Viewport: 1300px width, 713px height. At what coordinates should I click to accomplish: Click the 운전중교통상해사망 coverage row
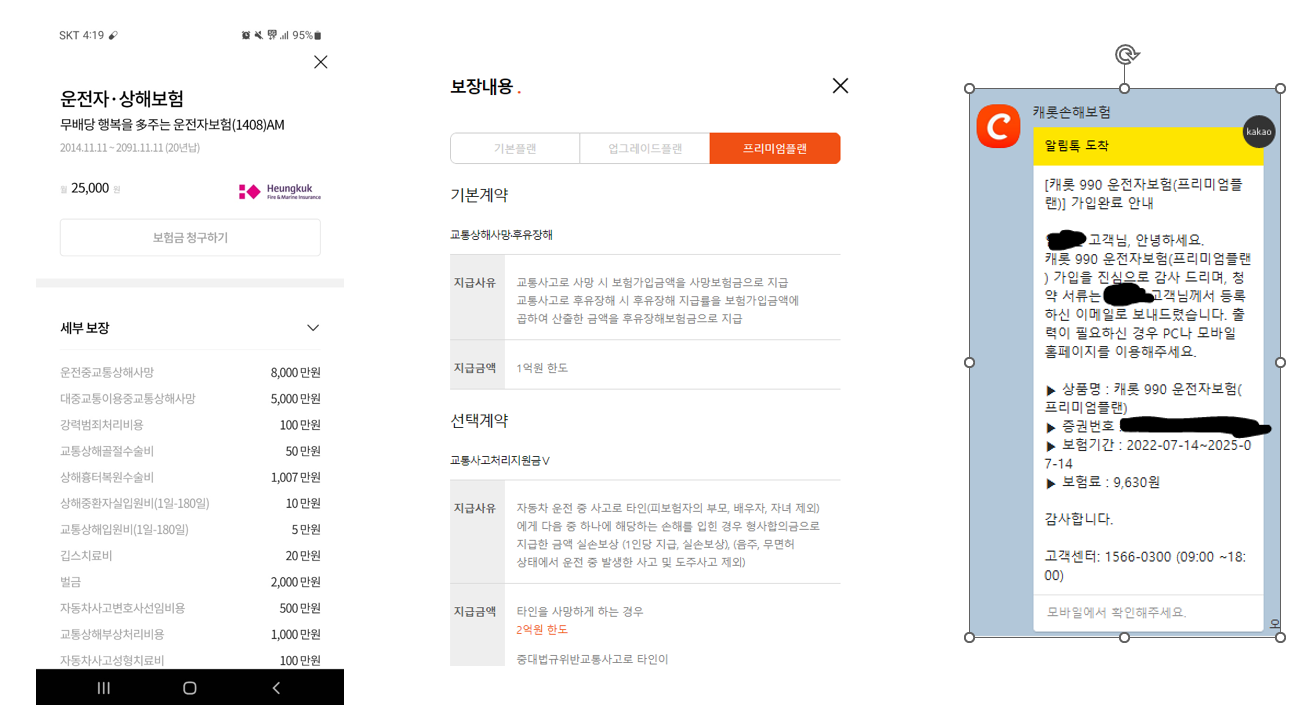(x=190, y=372)
